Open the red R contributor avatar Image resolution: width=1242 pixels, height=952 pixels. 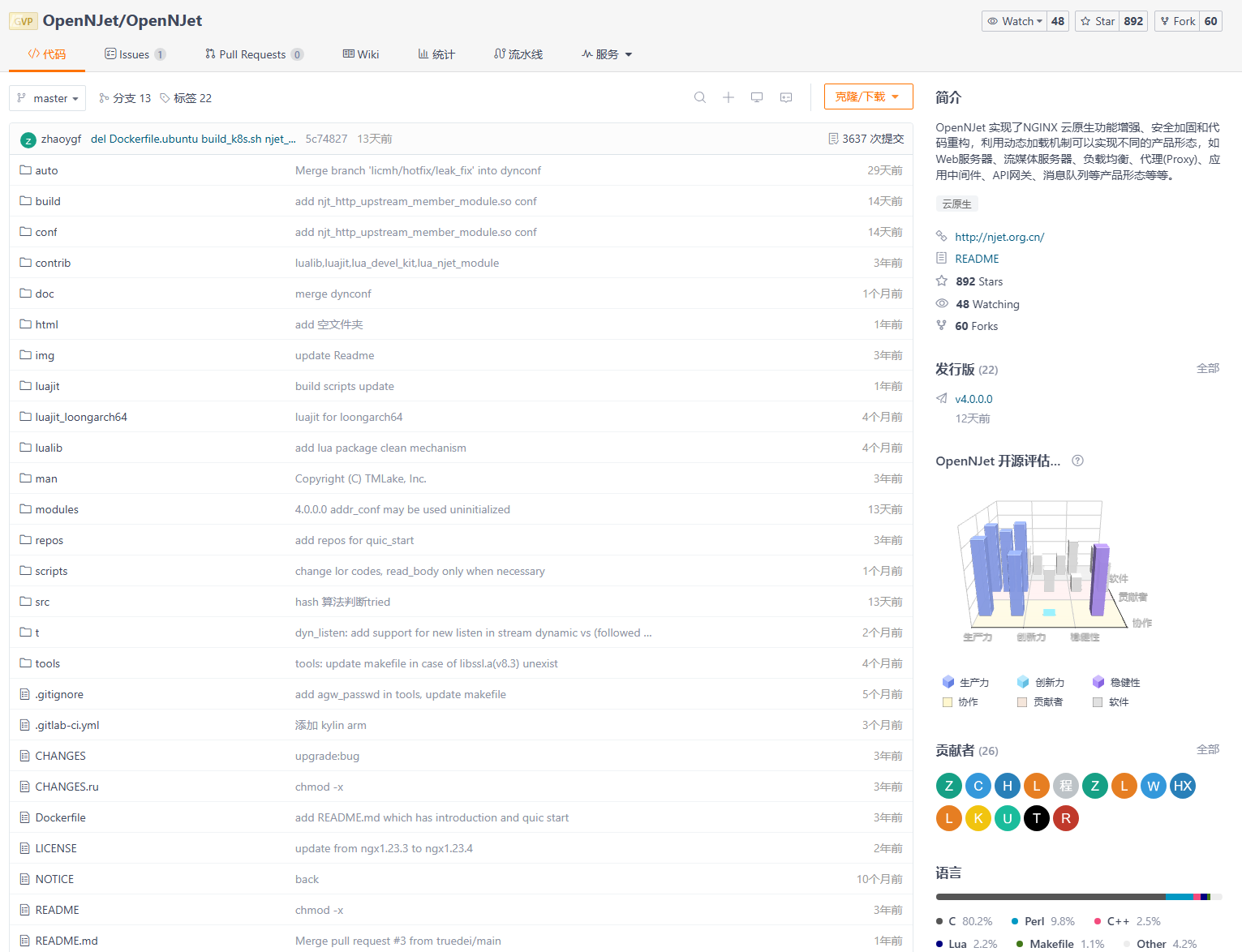(x=1066, y=818)
